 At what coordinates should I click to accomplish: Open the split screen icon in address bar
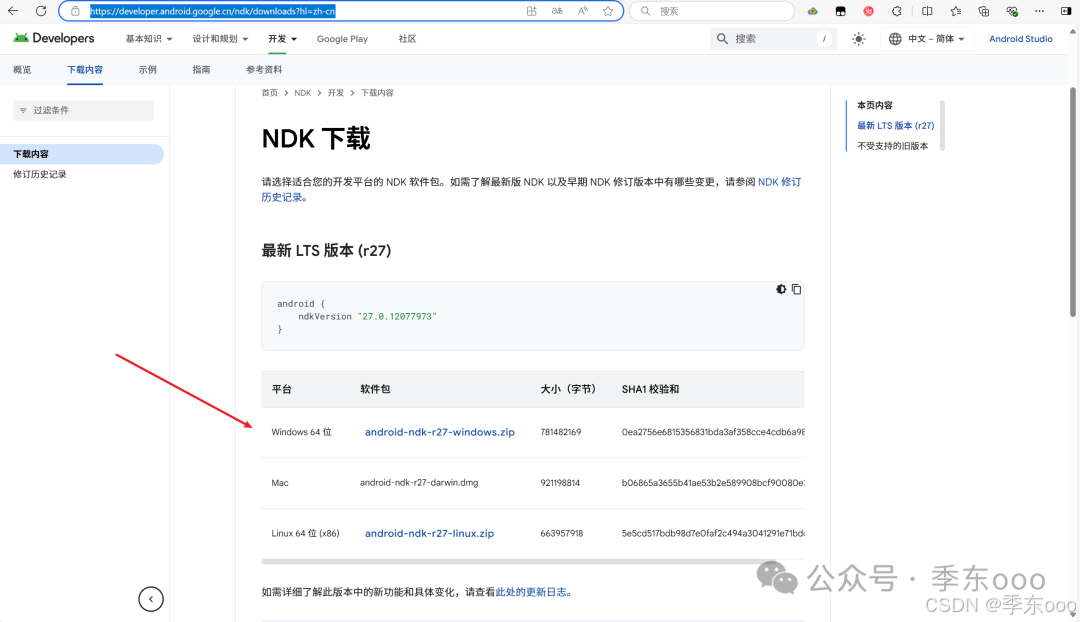(531, 11)
